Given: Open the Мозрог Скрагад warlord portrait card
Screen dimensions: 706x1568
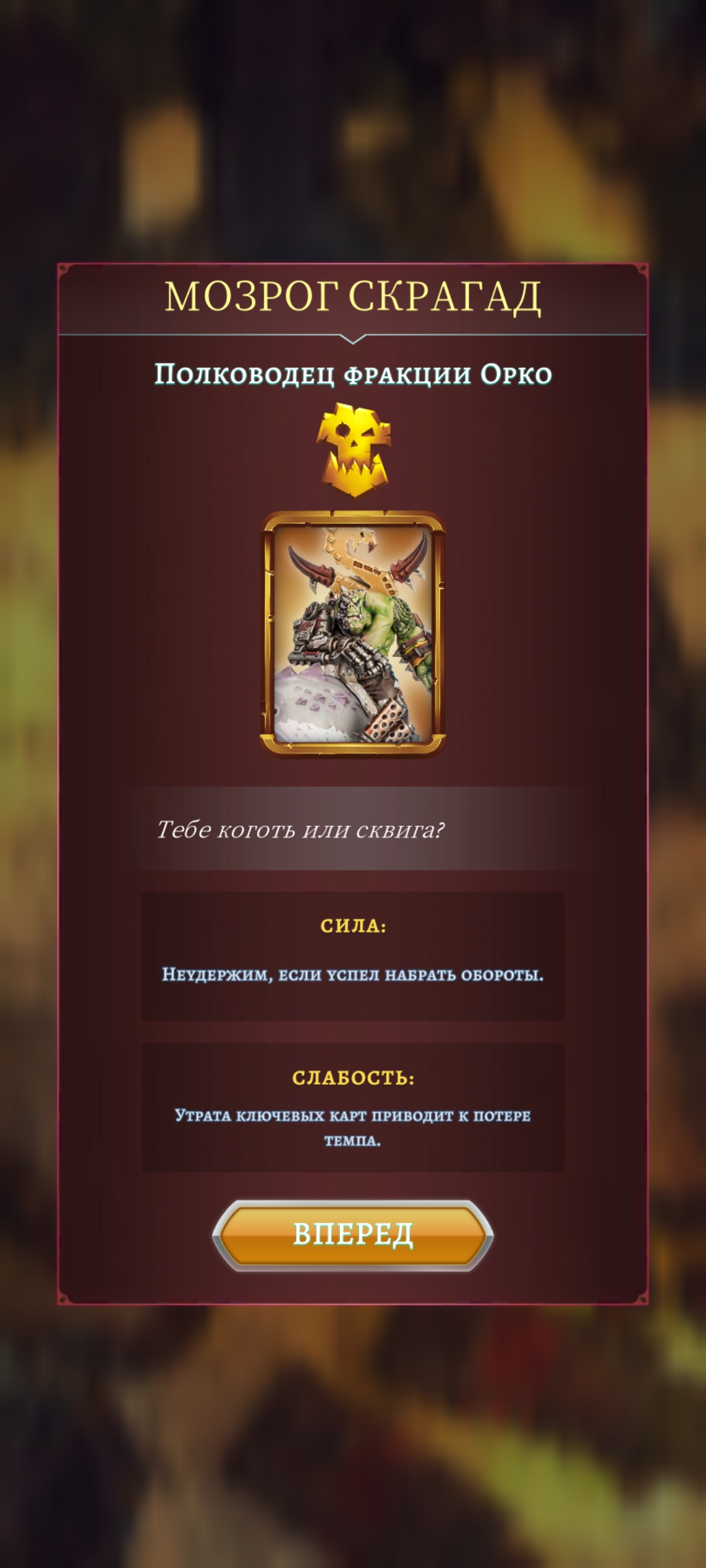Looking at the screenshot, I should pos(353,634).
